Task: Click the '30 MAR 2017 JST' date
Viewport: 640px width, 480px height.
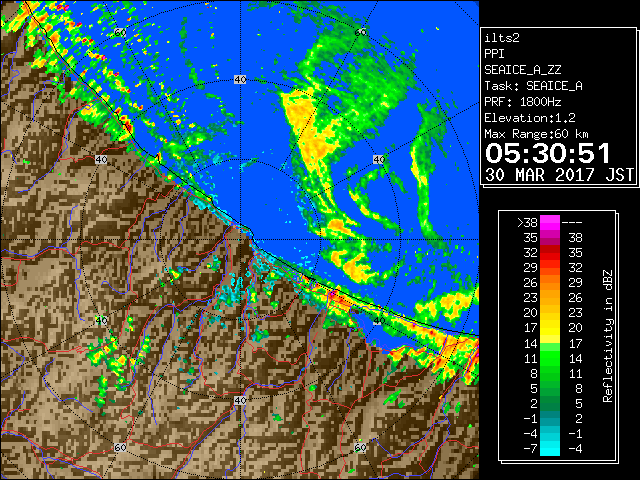Action: click(559, 175)
